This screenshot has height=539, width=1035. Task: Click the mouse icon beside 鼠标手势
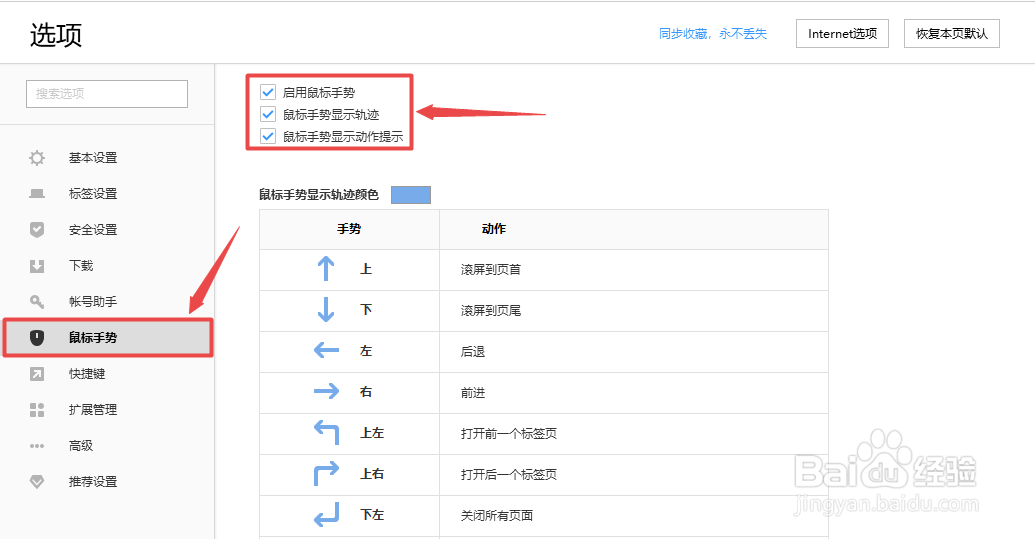[37, 338]
